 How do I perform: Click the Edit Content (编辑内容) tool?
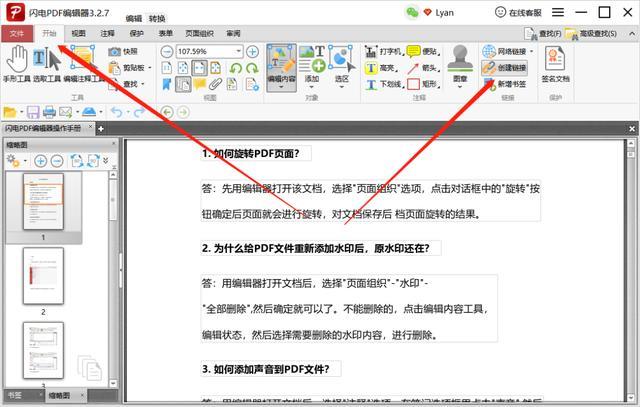tap(281, 67)
